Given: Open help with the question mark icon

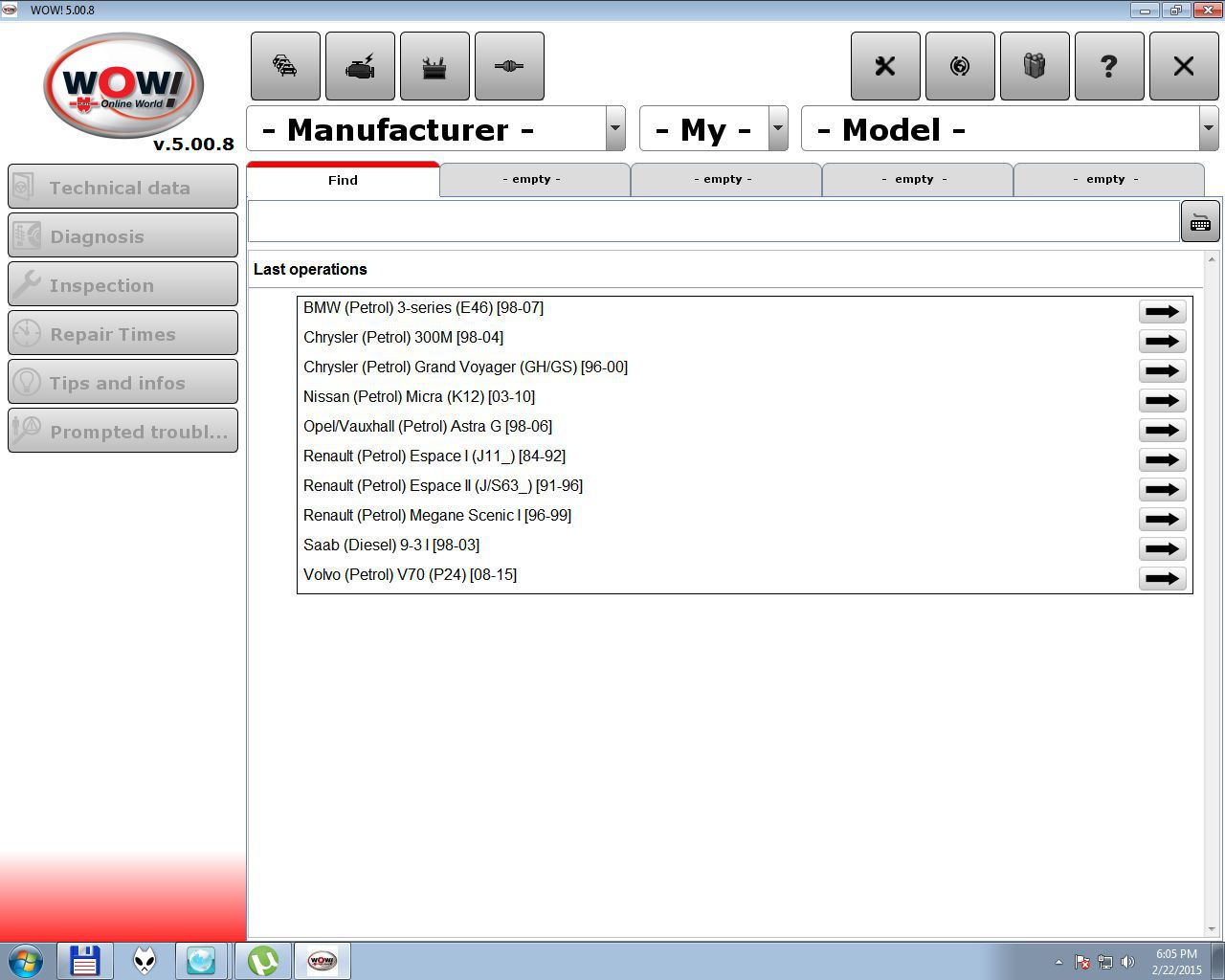Looking at the screenshot, I should click(x=1109, y=66).
